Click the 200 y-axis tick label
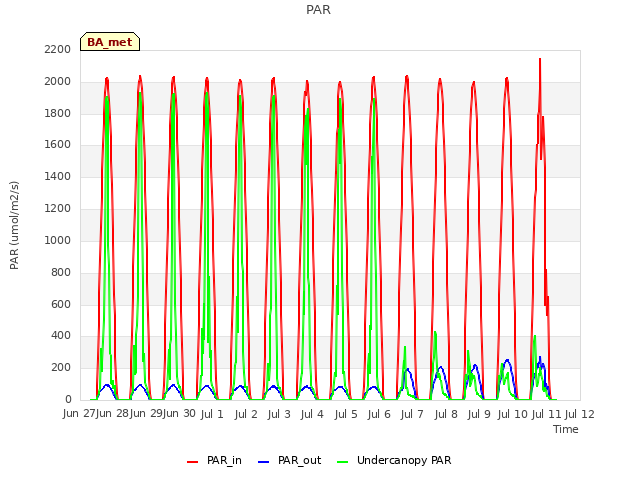 pyautogui.click(x=61, y=367)
